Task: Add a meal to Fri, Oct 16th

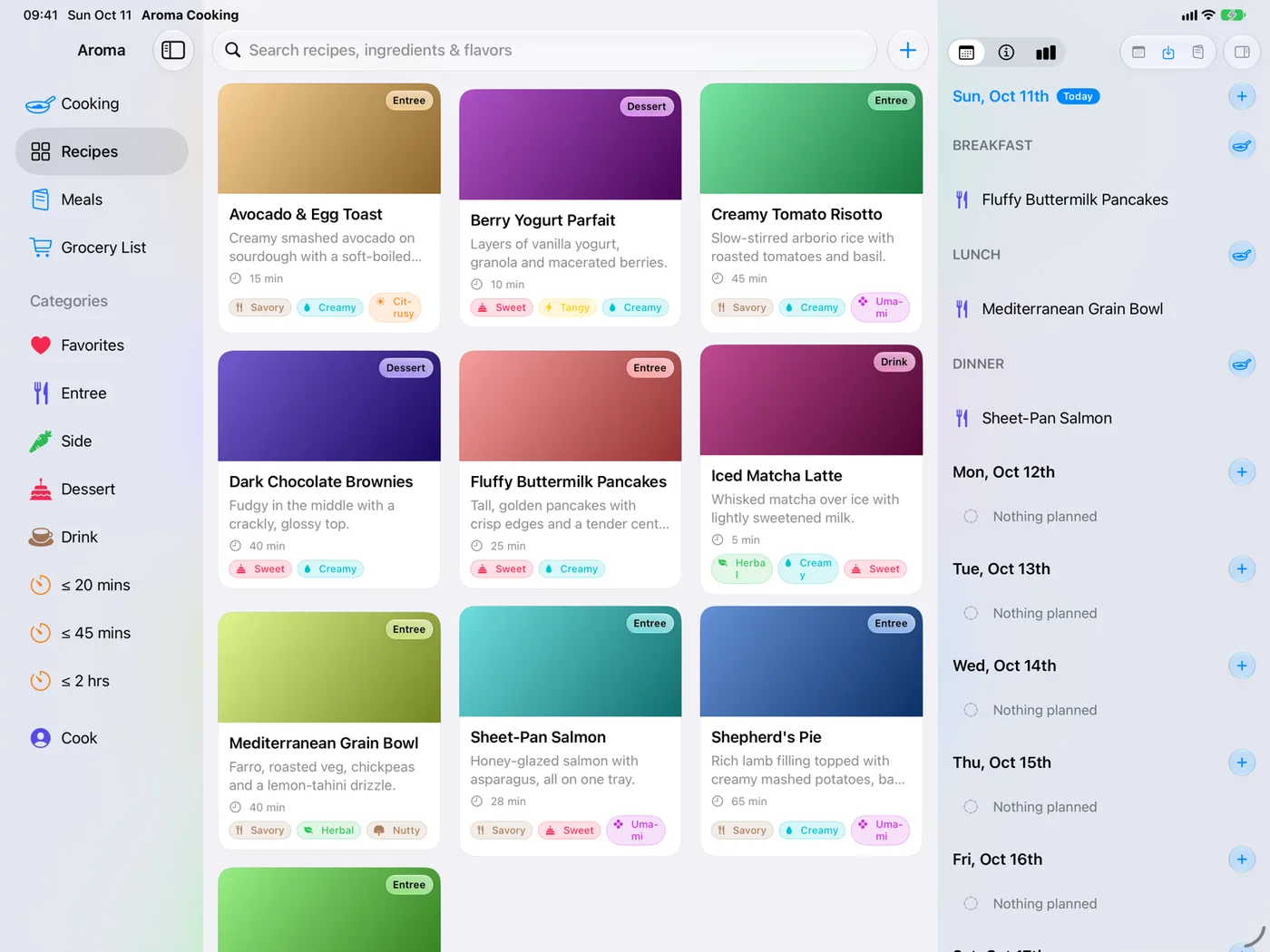Action: coord(1242,860)
